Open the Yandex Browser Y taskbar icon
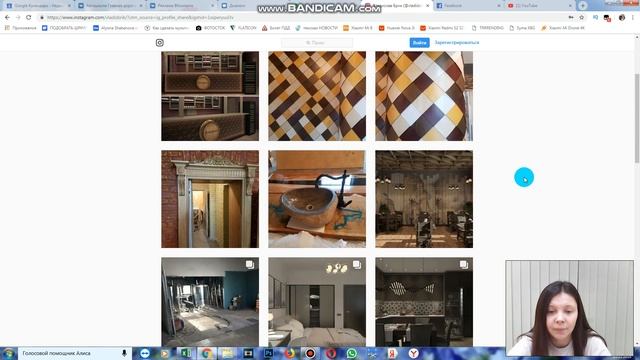 click(413, 353)
